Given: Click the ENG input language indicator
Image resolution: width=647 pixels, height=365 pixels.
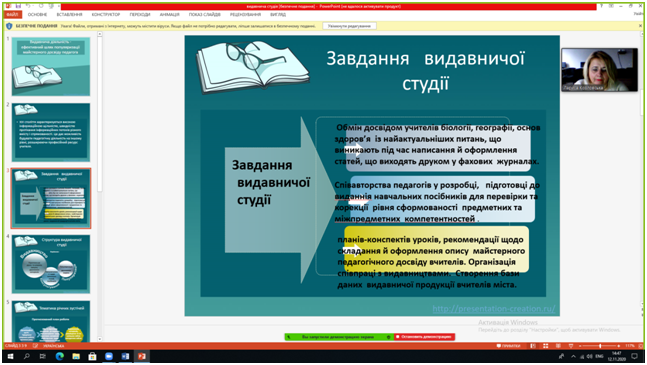Looking at the screenshot, I should 600,356.
